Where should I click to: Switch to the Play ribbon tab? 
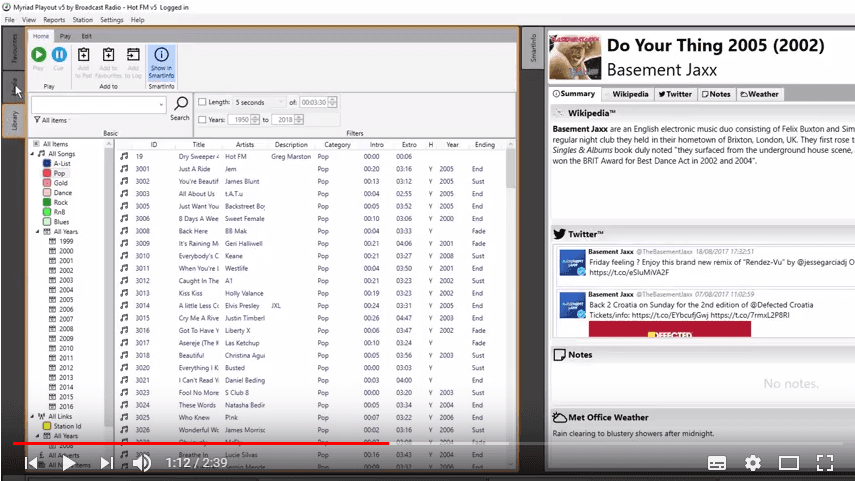click(x=65, y=36)
